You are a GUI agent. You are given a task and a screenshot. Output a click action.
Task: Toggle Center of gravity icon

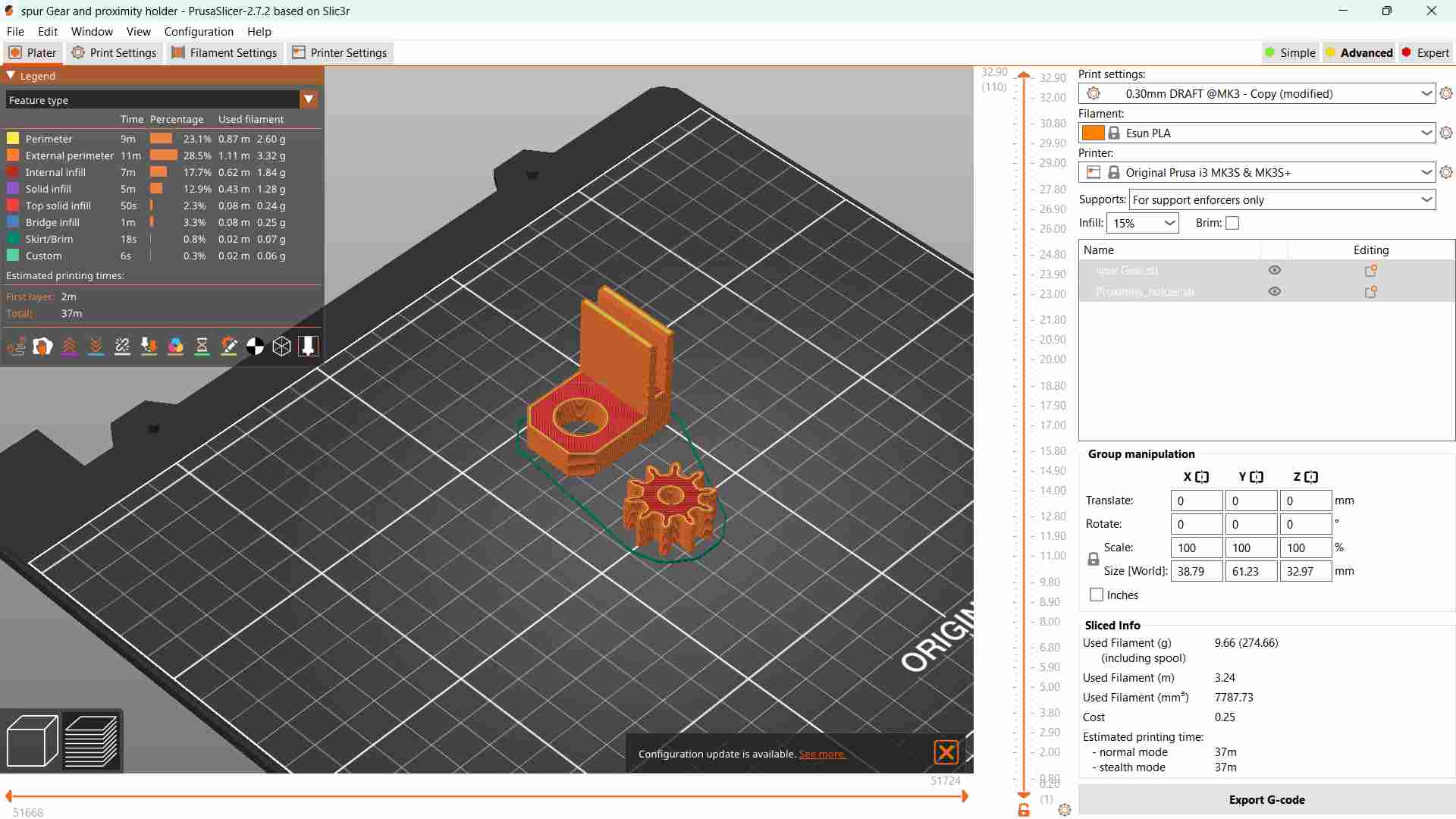click(x=256, y=347)
